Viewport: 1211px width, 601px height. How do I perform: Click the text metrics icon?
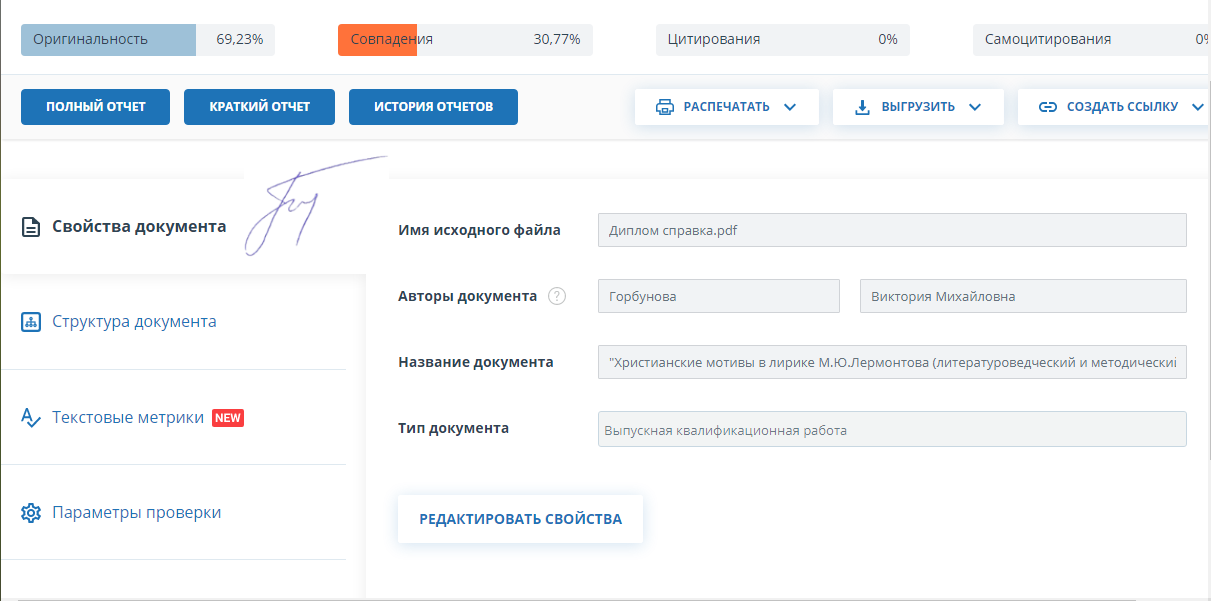pos(31,418)
